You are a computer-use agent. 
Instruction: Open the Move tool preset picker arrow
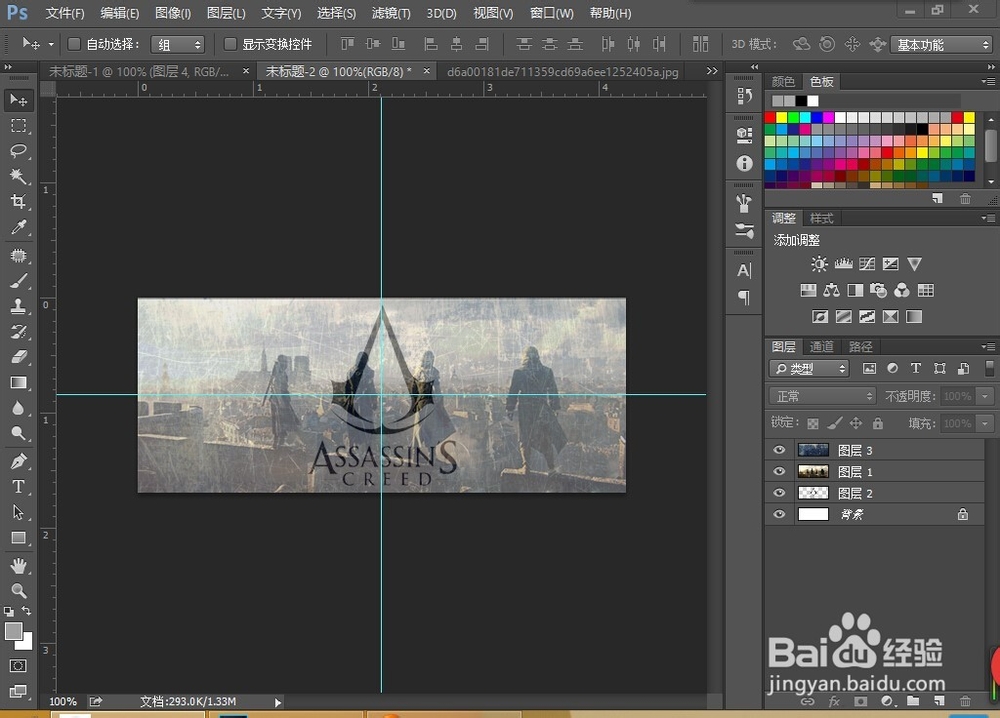pos(51,45)
